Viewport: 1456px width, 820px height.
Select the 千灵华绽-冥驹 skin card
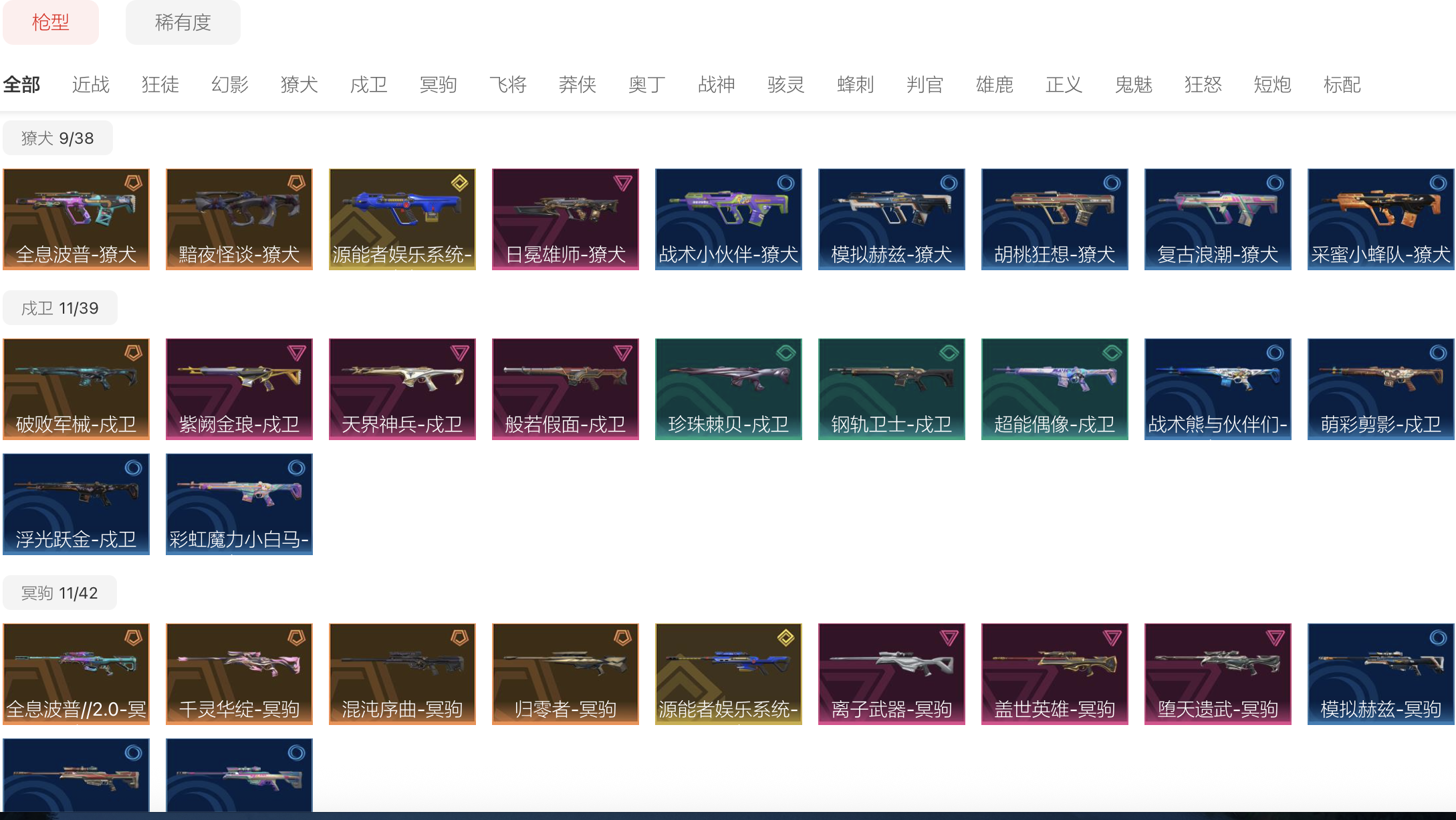239,674
